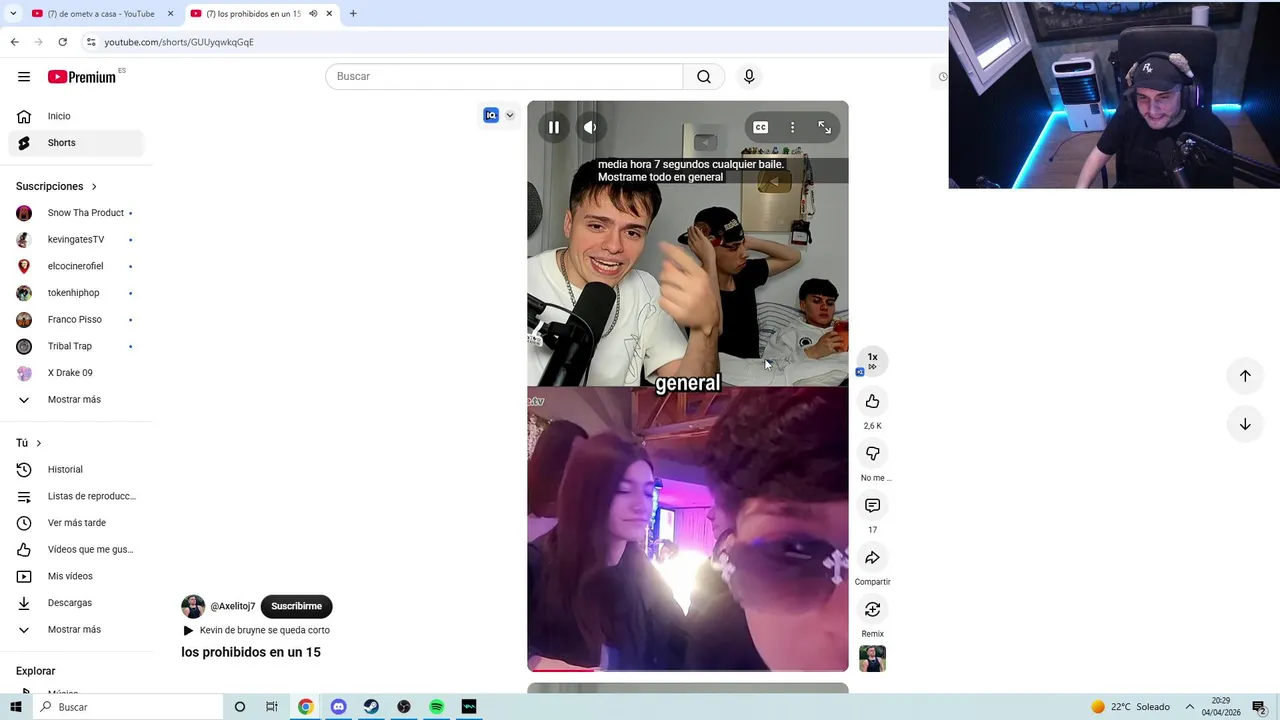Screen dimensions: 1280x720
Task: Focus the YouTube Buscar search field
Action: (x=504, y=77)
